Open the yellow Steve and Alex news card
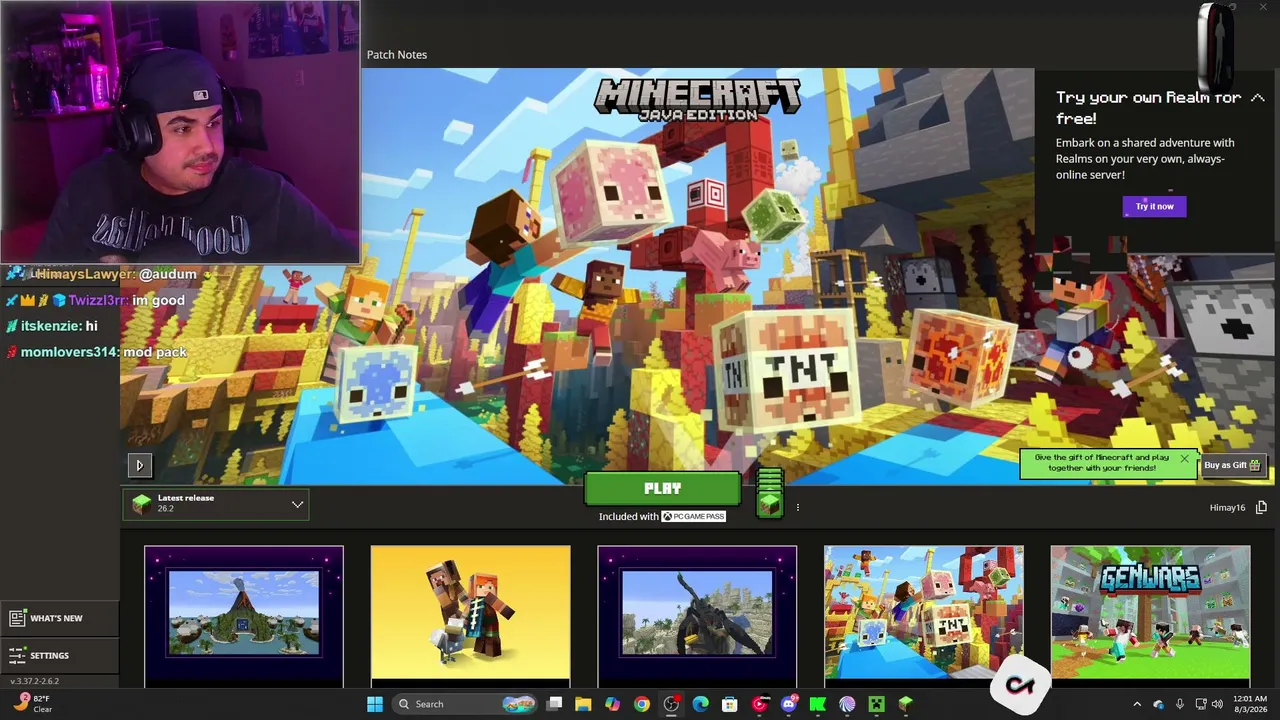The image size is (1280, 720). (470, 615)
